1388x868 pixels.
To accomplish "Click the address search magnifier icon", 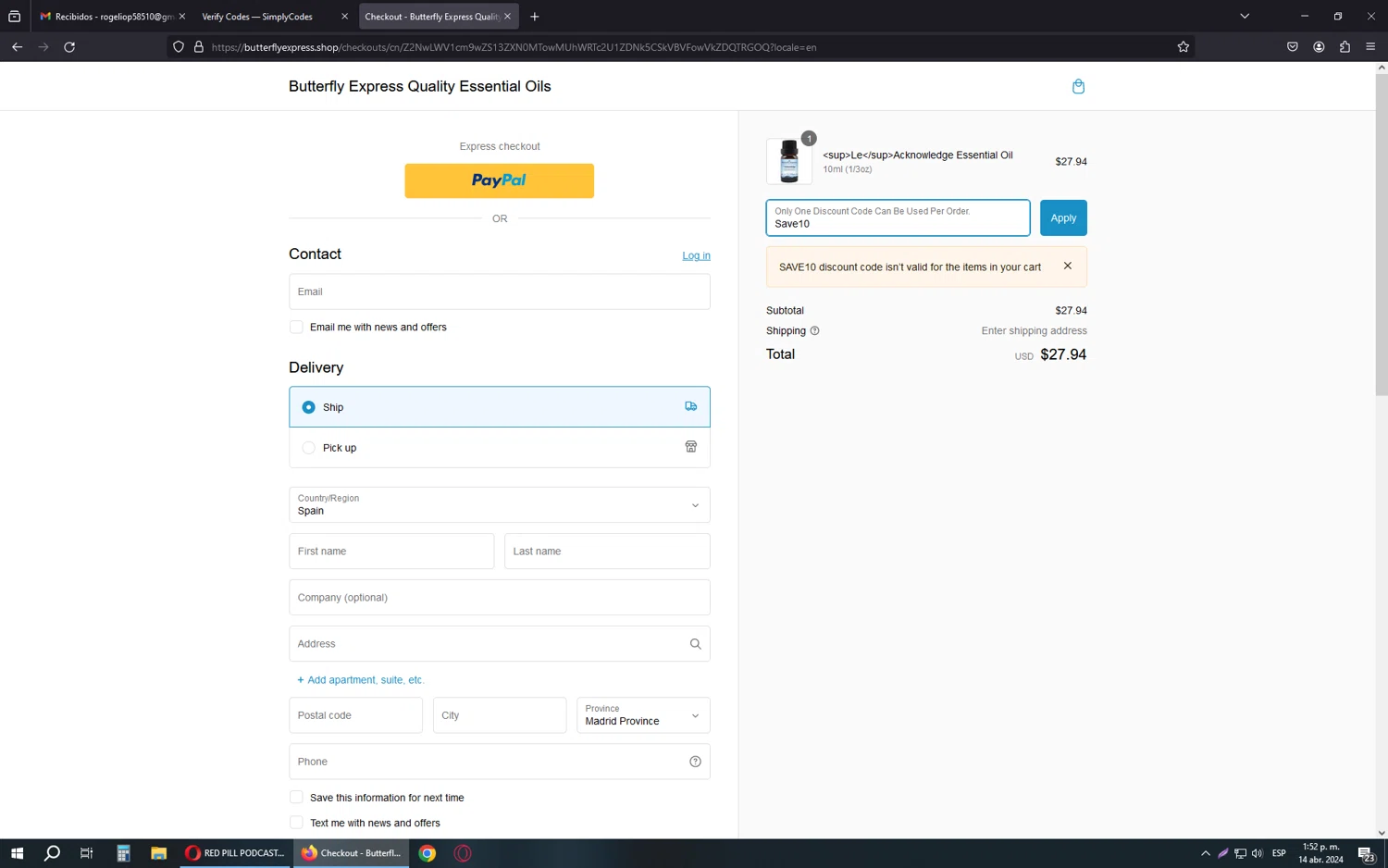I will tap(695, 644).
